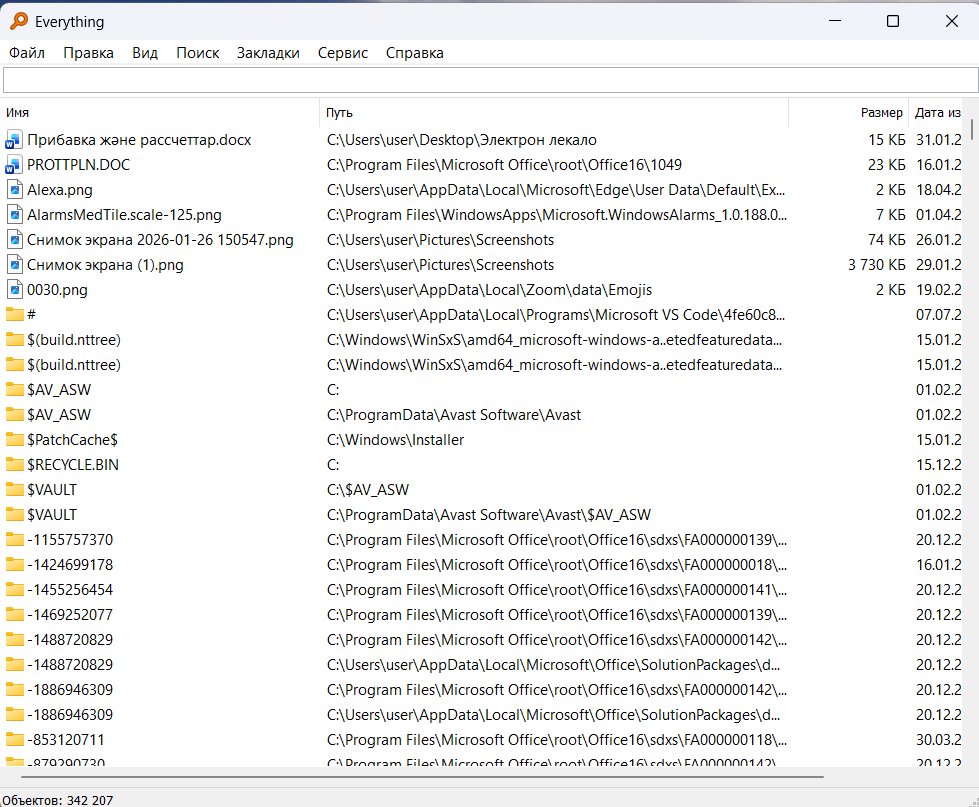The height and width of the screenshot is (807, 979).
Task: Select file name Alexa.png
Action: 60,190
